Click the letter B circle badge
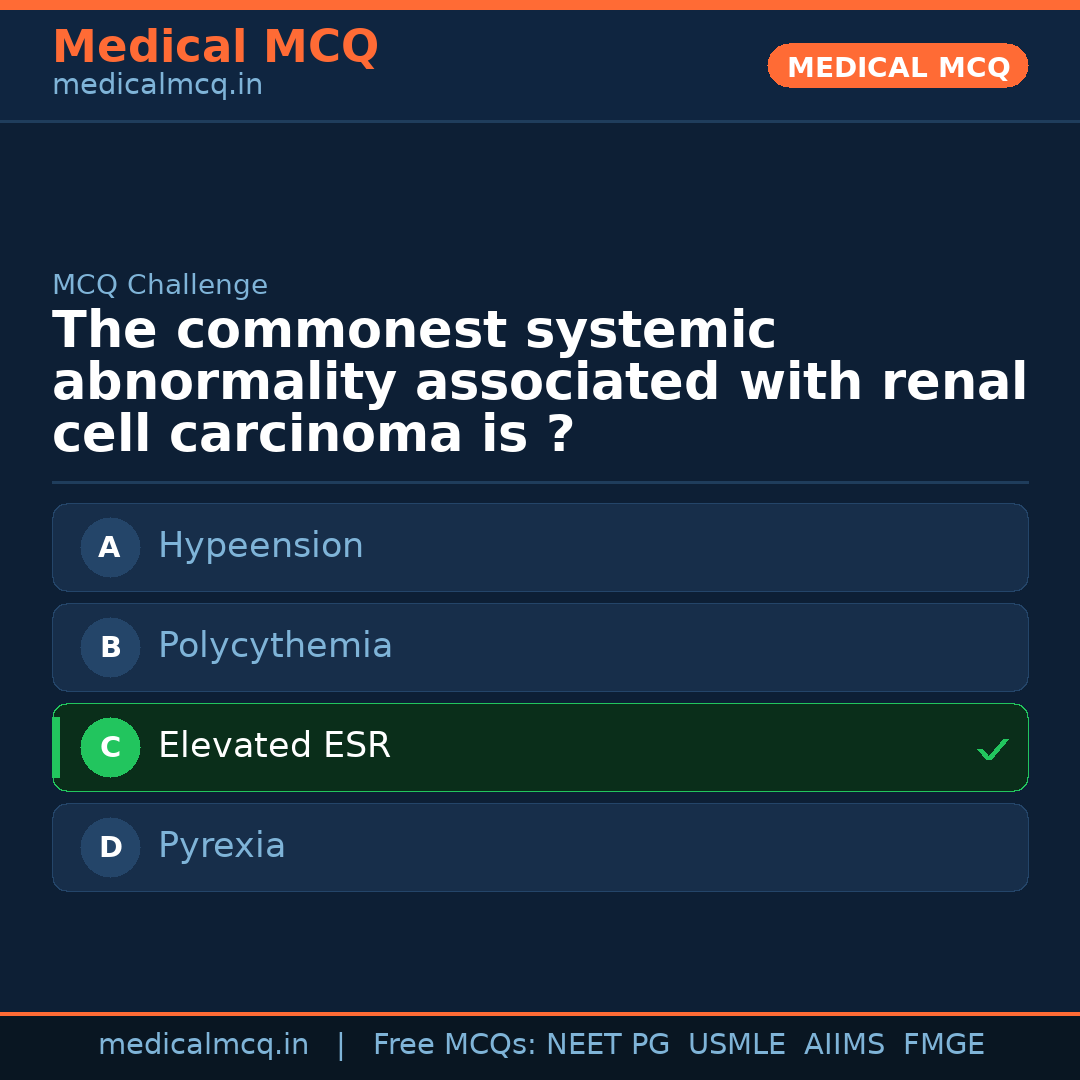Image resolution: width=1080 pixels, height=1080 pixels. (110, 647)
